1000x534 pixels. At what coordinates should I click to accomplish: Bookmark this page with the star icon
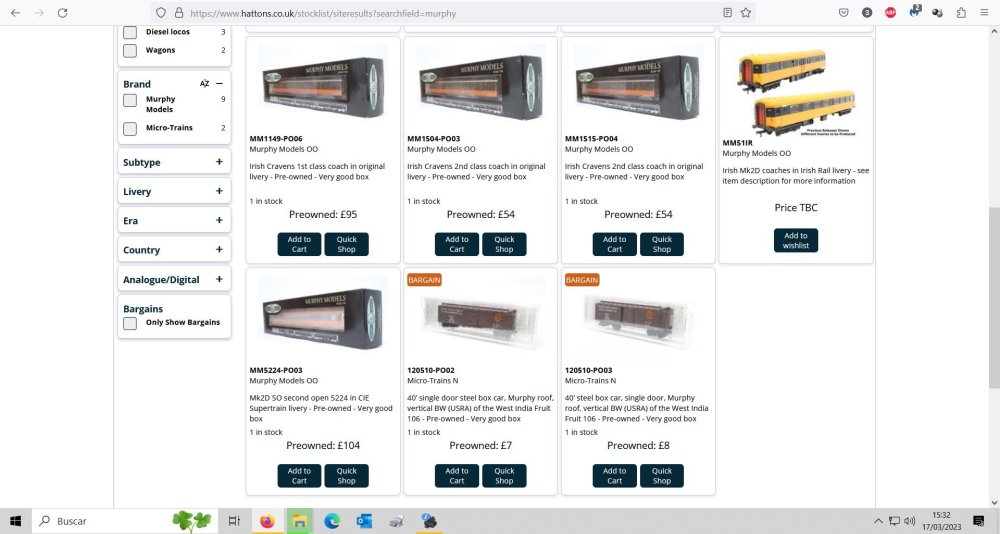[746, 13]
